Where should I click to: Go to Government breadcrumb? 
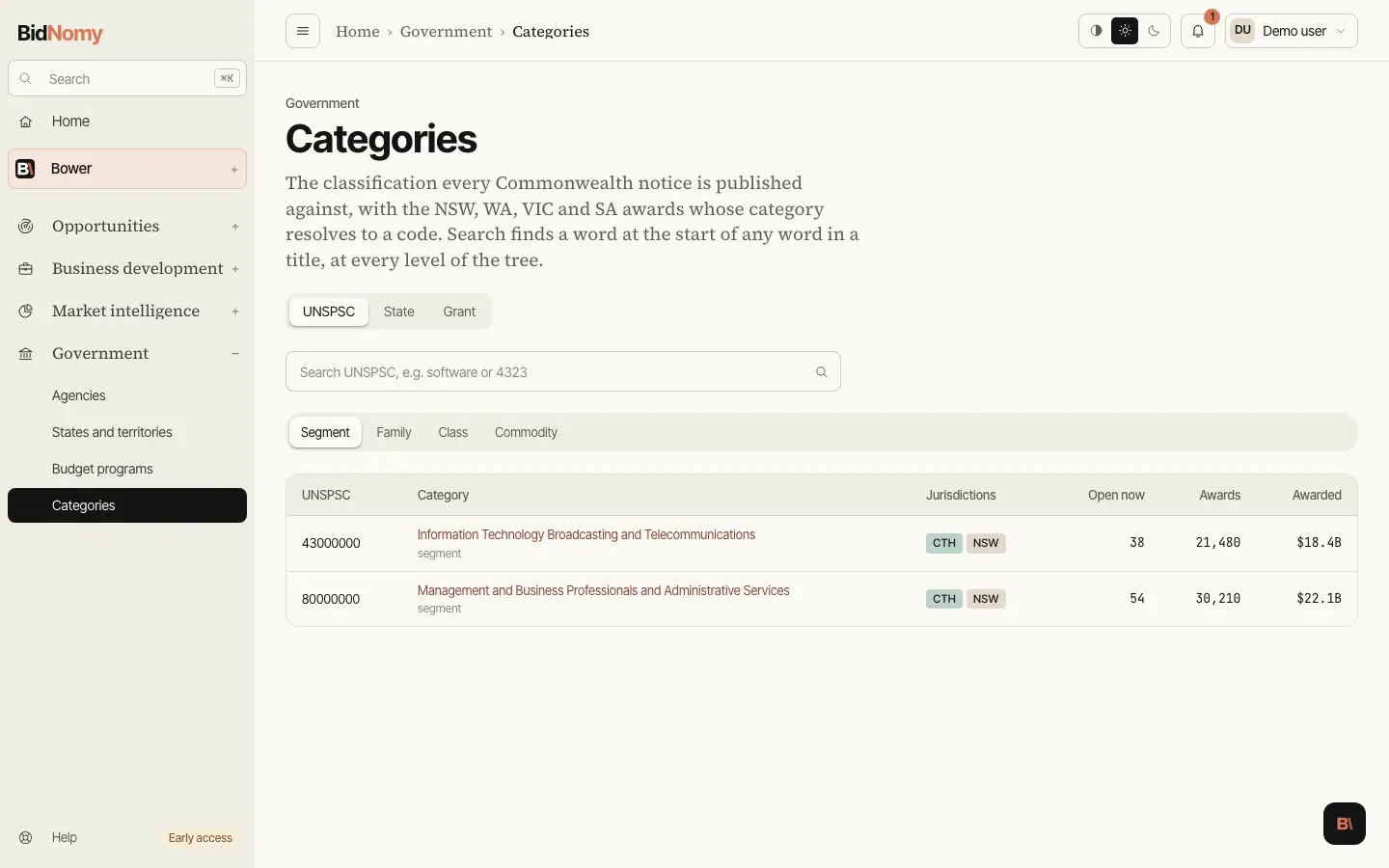[447, 31]
